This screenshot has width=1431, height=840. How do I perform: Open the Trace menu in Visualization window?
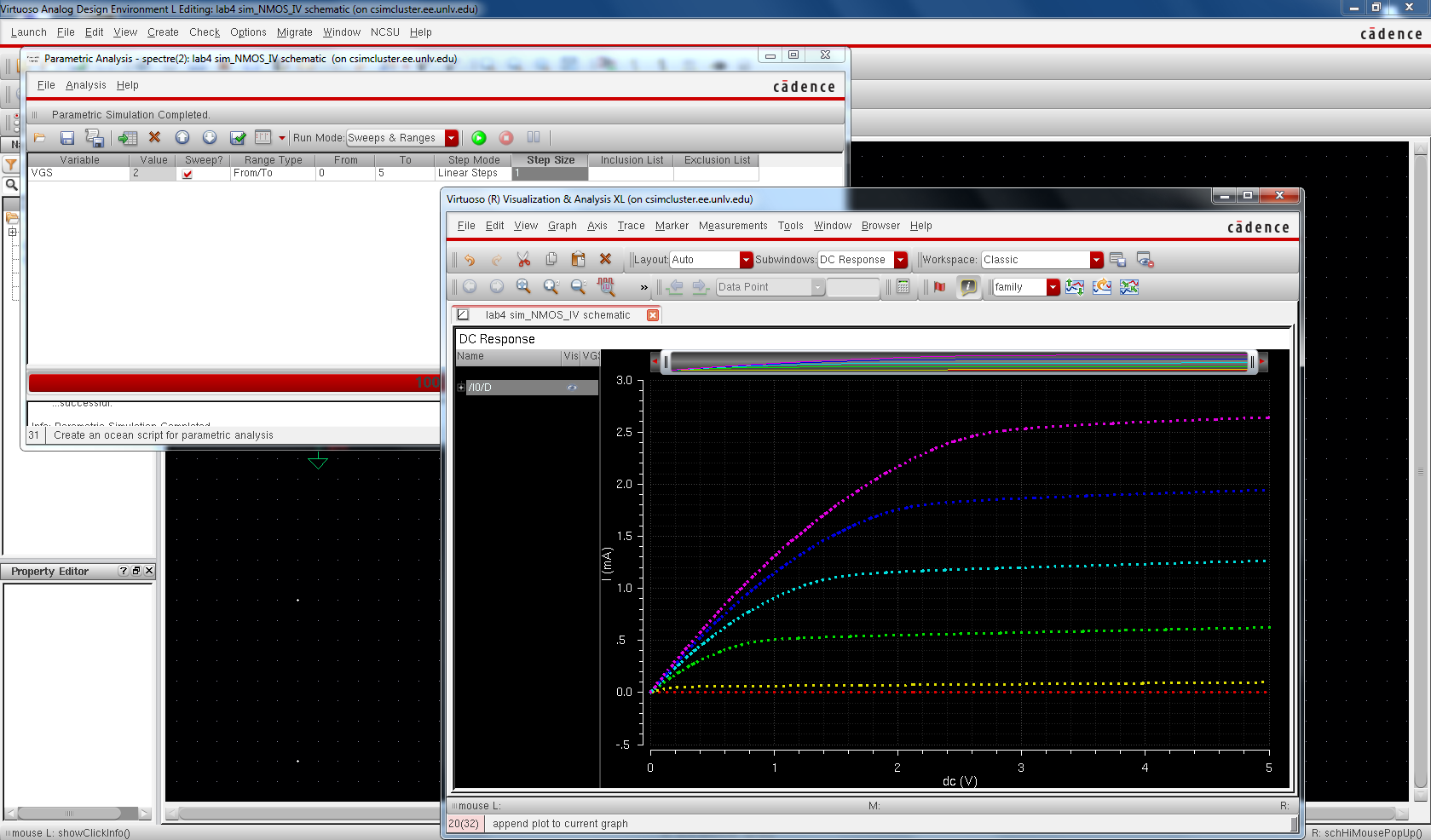631,226
